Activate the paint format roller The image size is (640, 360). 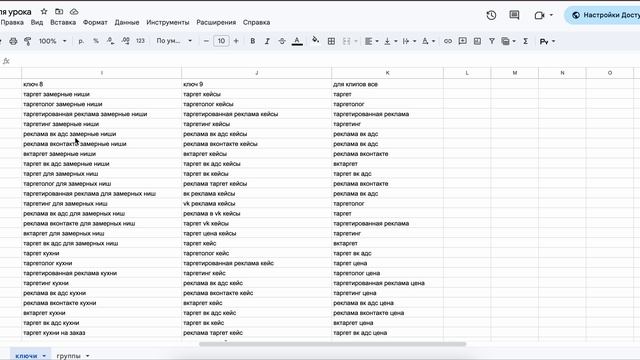tap(28, 41)
